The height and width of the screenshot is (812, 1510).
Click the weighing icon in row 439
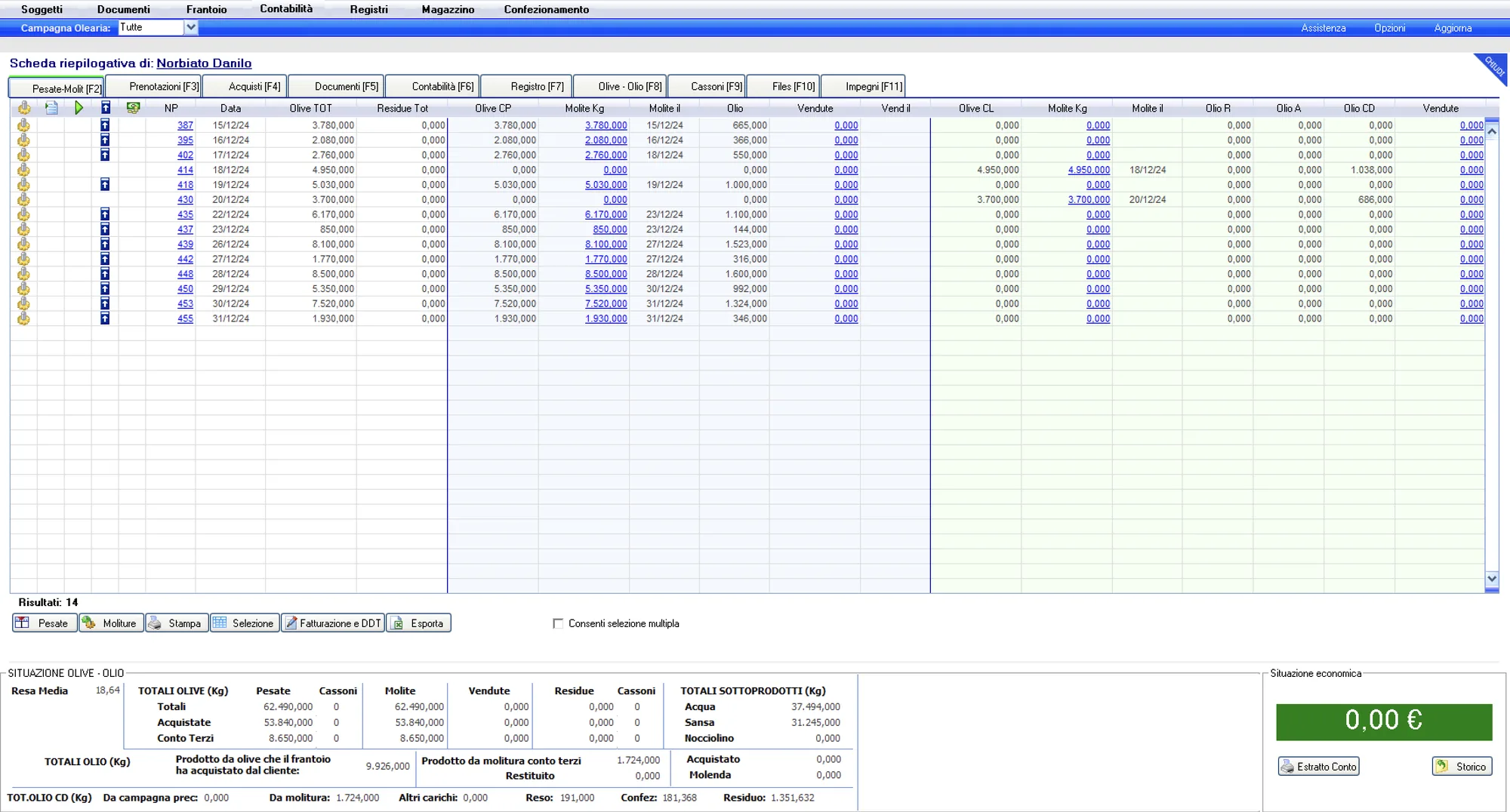(x=23, y=245)
